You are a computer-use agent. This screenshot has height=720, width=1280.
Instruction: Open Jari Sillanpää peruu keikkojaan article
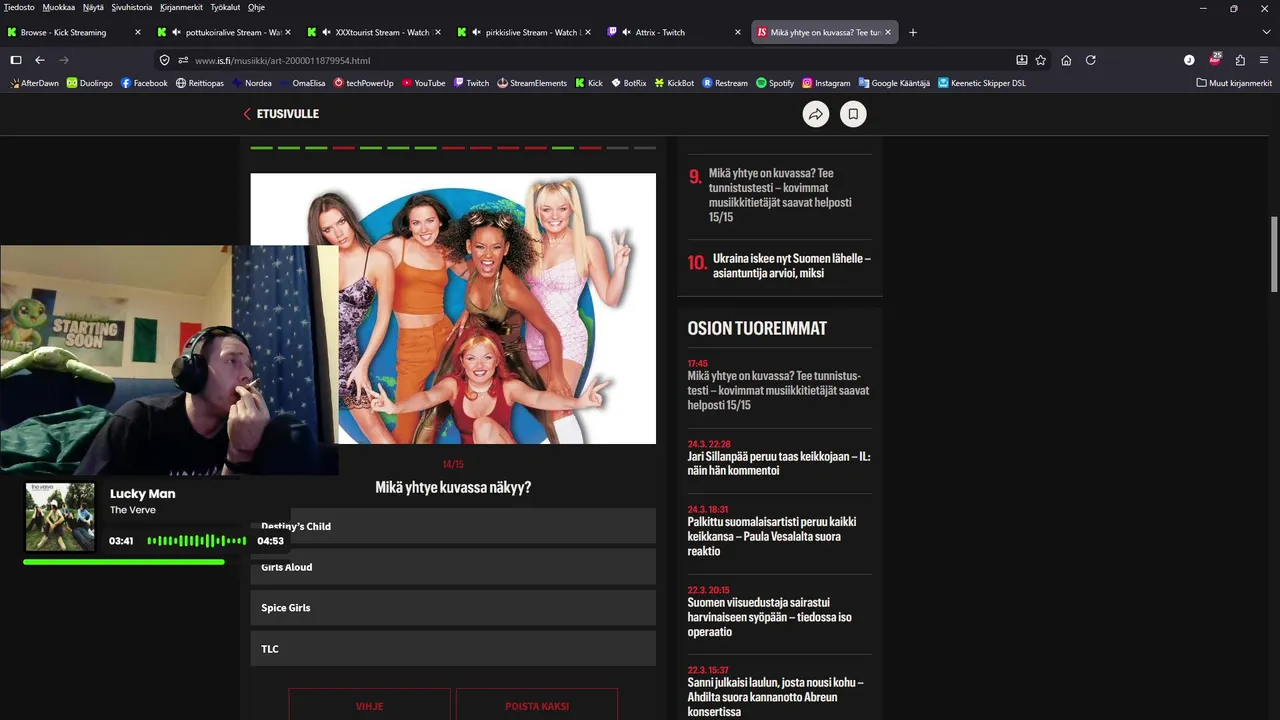(x=779, y=463)
